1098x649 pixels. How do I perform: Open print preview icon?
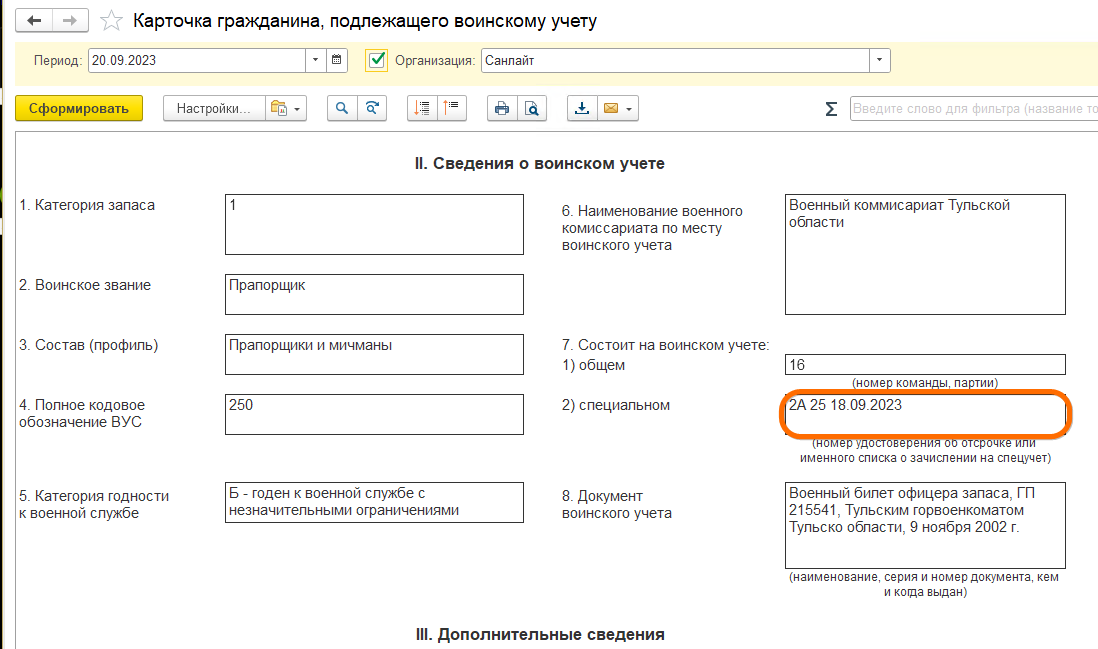[x=532, y=109]
